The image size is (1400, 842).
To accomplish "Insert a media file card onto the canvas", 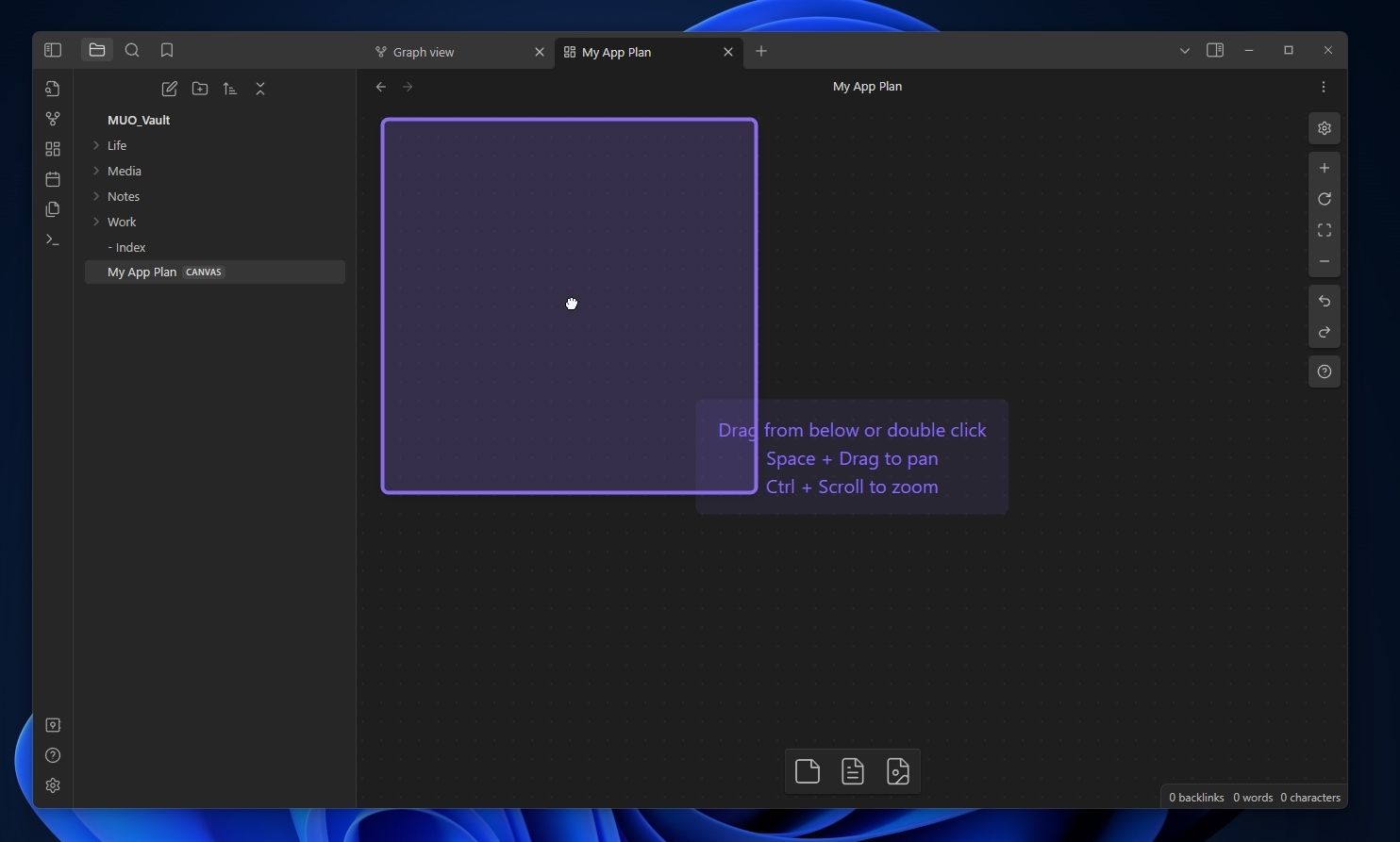I will tap(897, 770).
